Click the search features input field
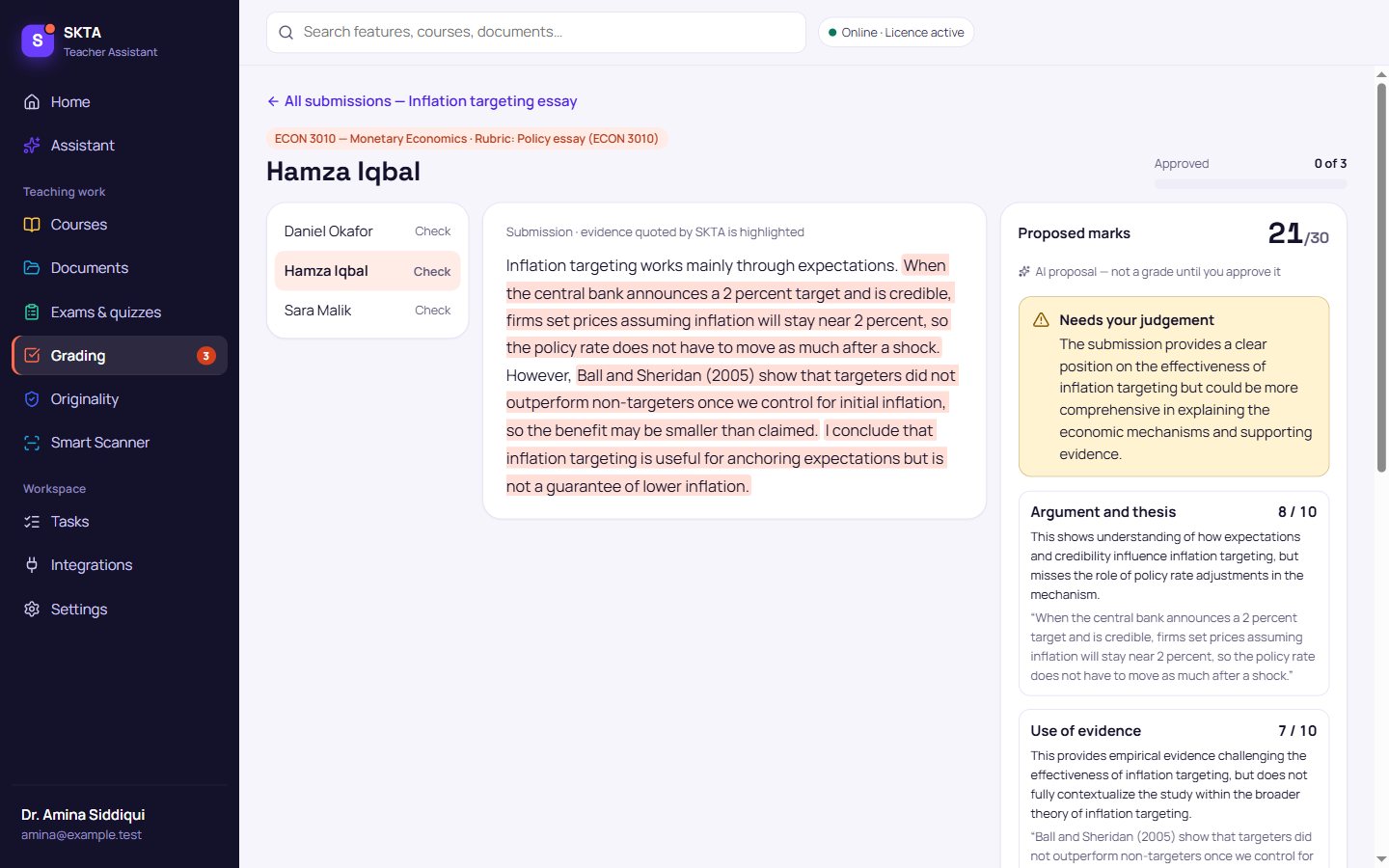The width and height of the screenshot is (1389, 868). click(x=536, y=33)
